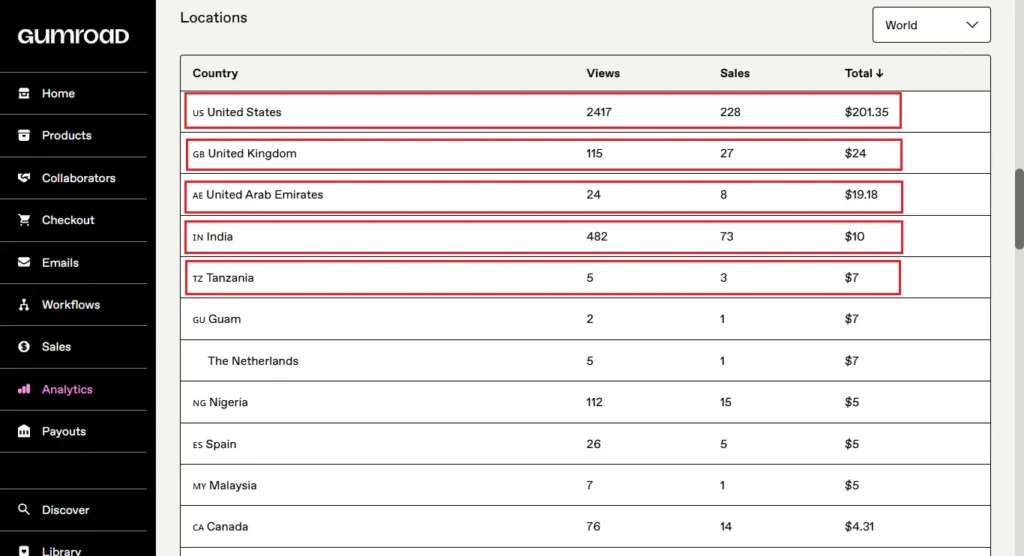Click the Analytics bar chart icon
The image size is (1024, 556).
(x=24, y=389)
